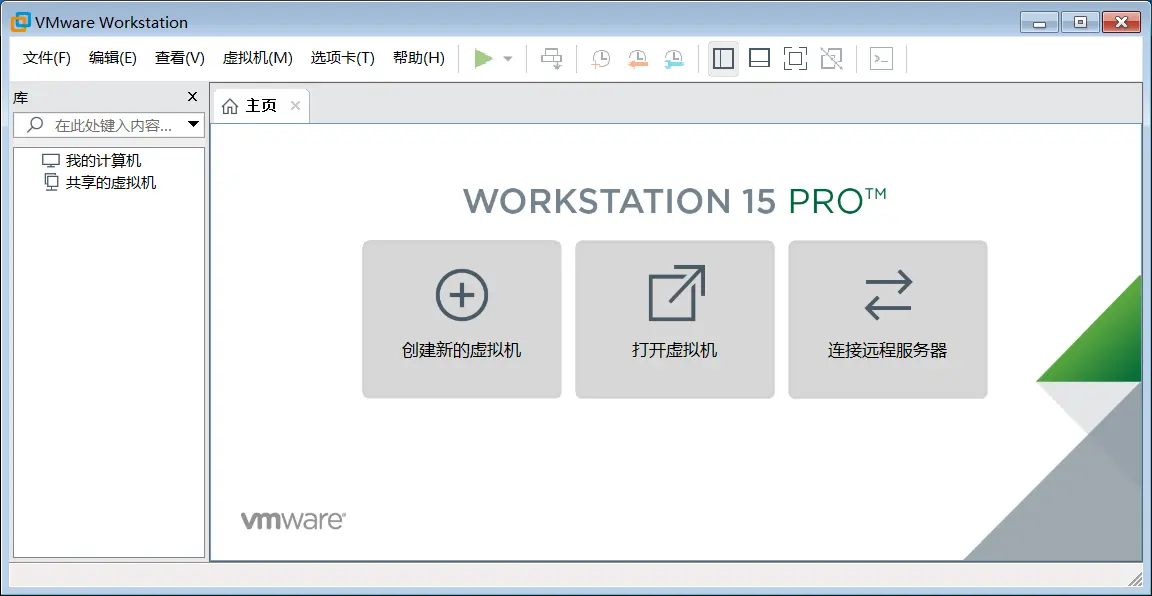Screen dimensions: 1152x596
Task: Activate Unity mode
Action: [x=831, y=59]
